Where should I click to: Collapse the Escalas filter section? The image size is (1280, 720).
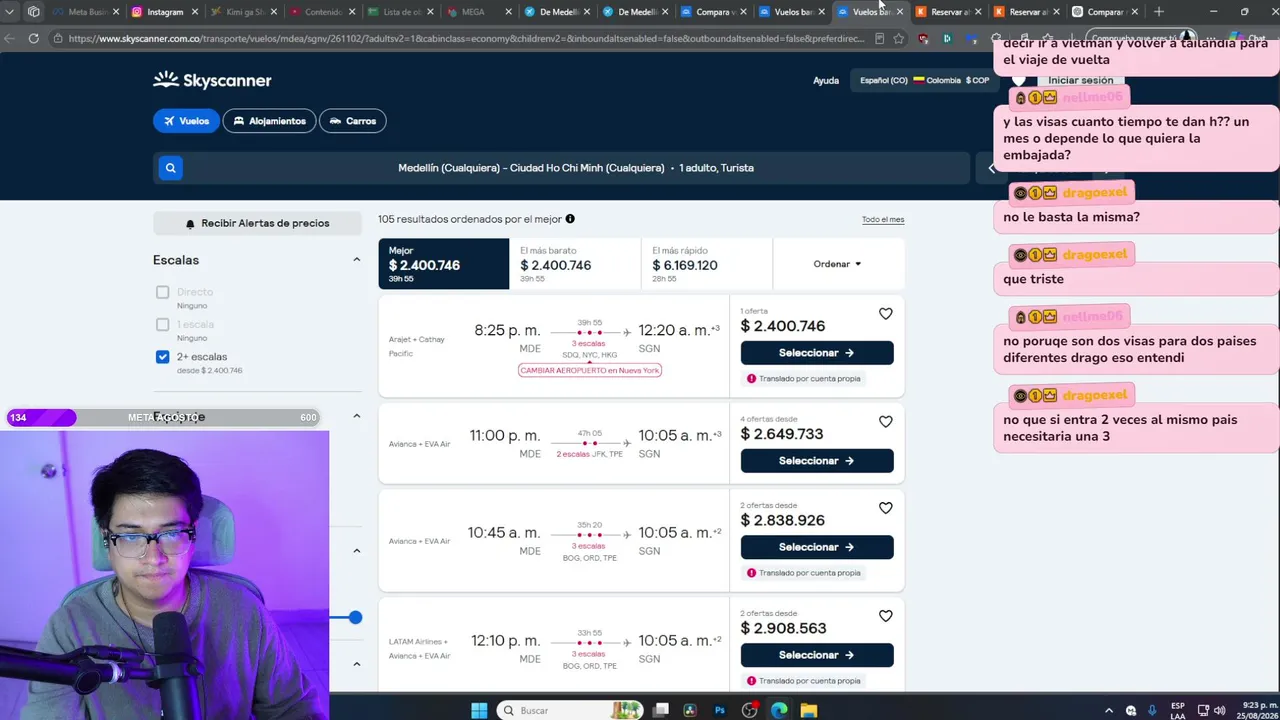(x=356, y=260)
